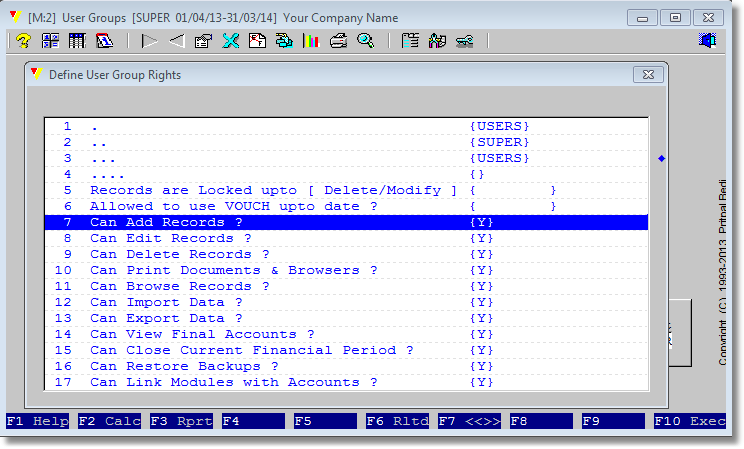The height and width of the screenshot is (449, 744).
Task: Select the highlighted Can Add Records row
Action: tap(346, 222)
